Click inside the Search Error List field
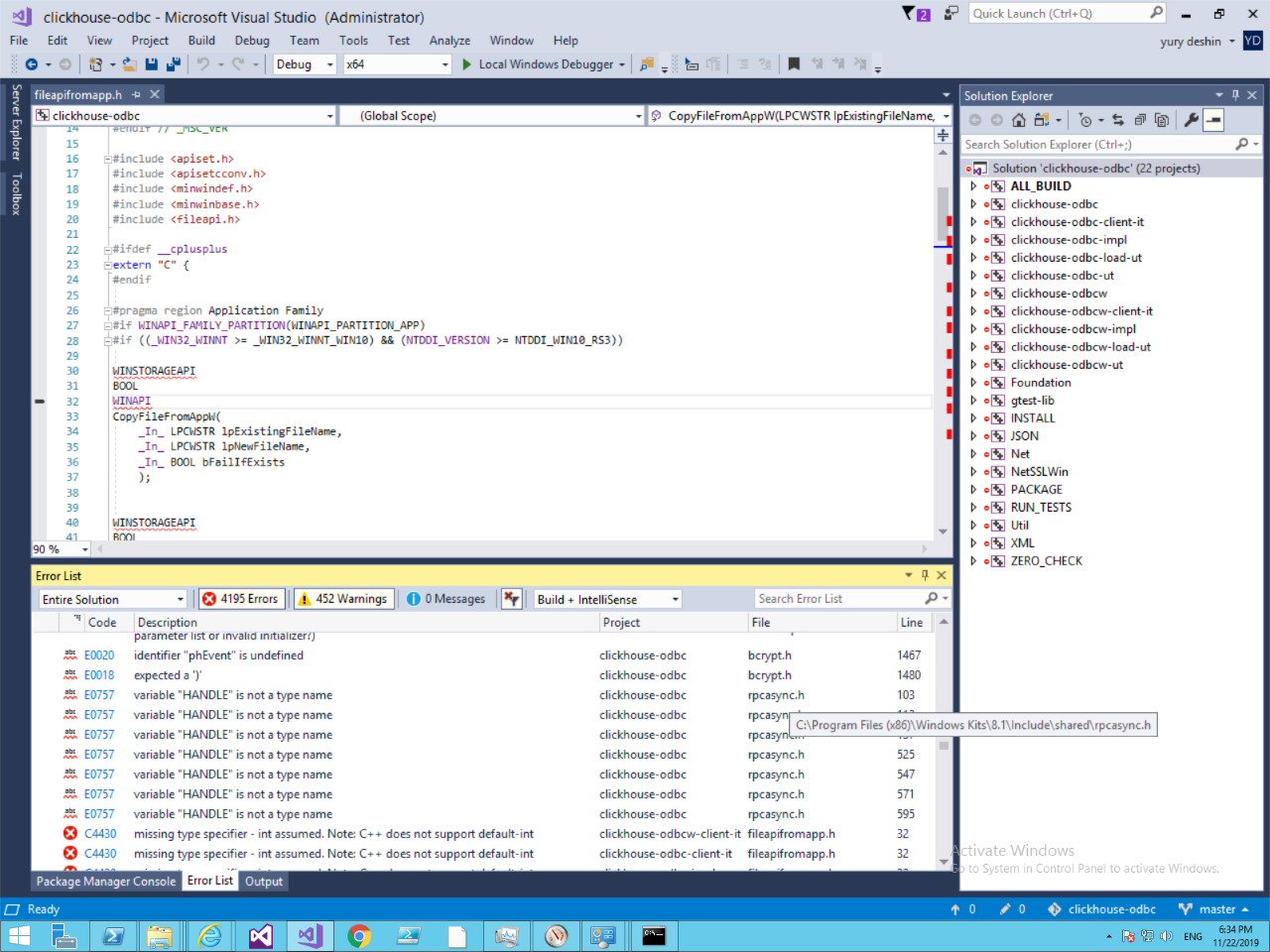This screenshot has width=1270, height=952. pyautogui.click(x=839, y=599)
